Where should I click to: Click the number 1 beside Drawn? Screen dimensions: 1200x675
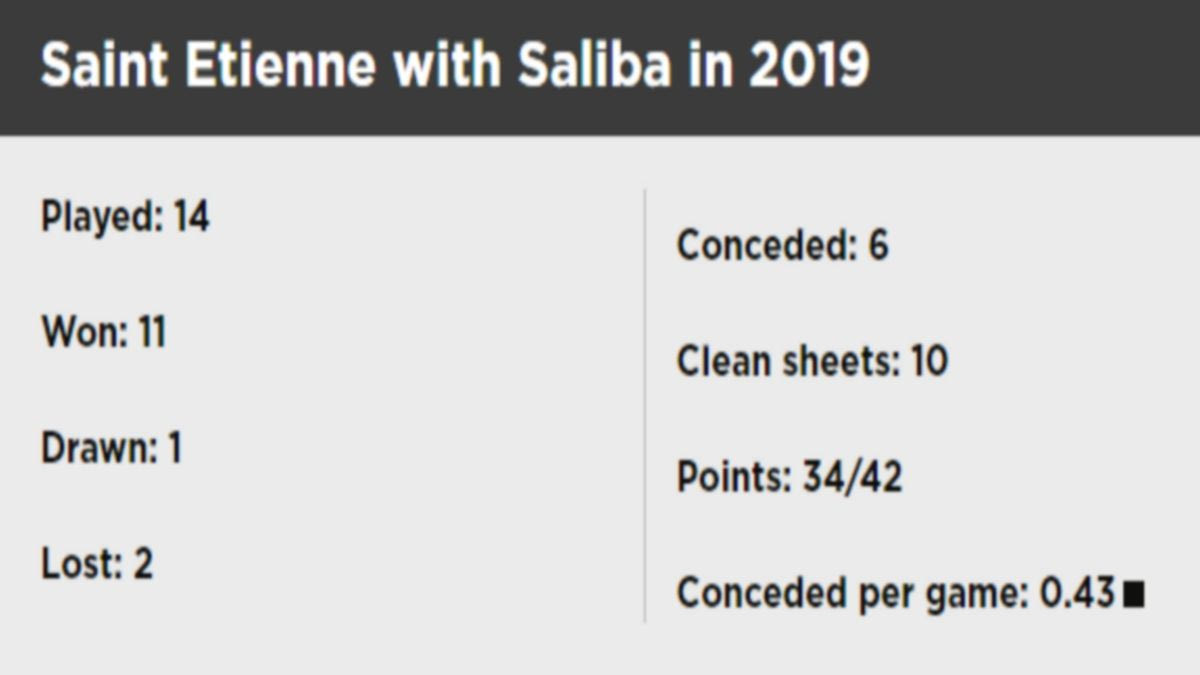pos(175,448)
